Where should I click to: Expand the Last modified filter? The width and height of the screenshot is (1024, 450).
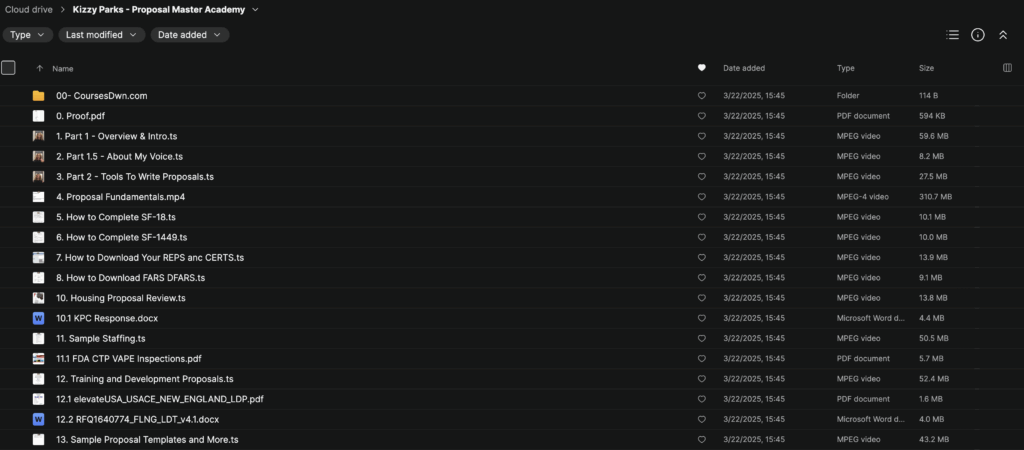102,35
